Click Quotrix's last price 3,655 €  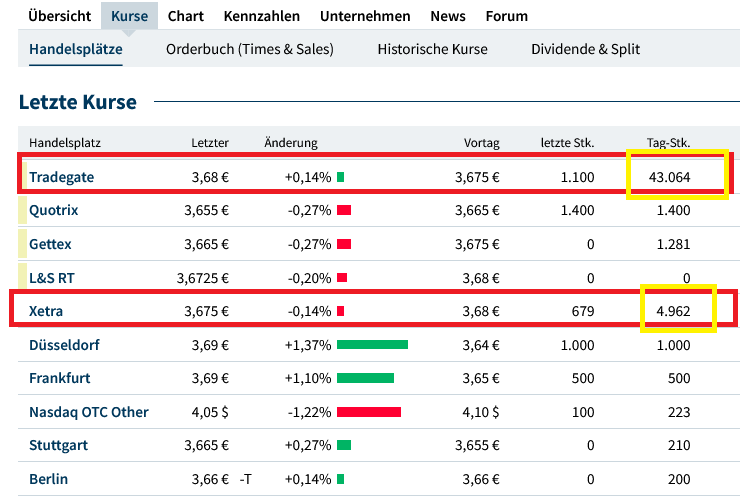tap(206, 210)
